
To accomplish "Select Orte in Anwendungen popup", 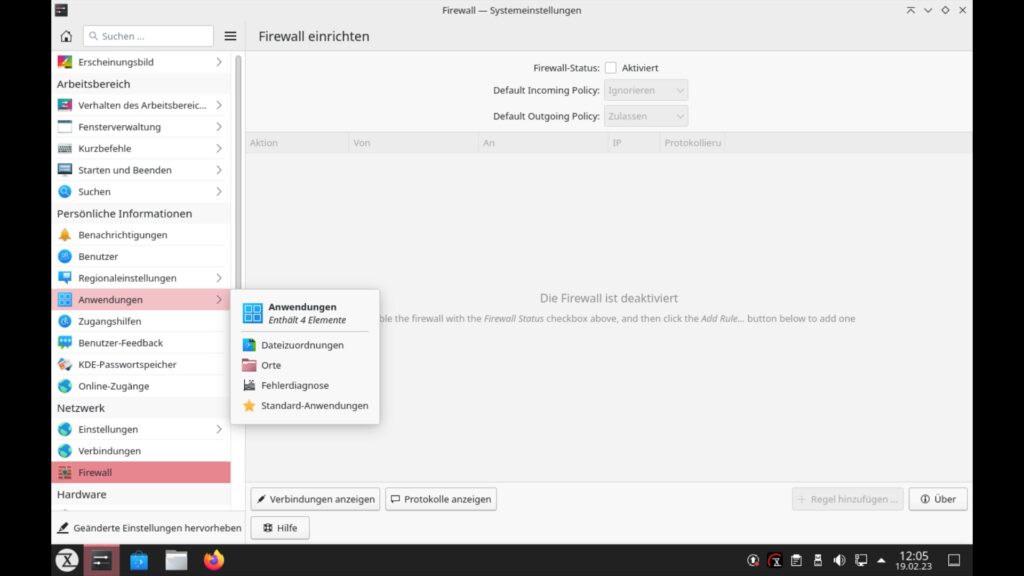I will [x=305, y=365].
